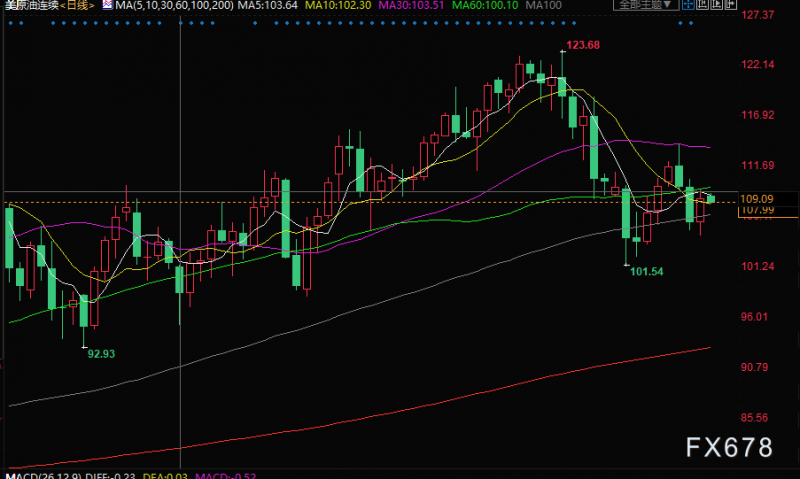Toggle the blue crosshair cursor icon
Viewport: 800px width, 479px height.
click(688, 5)
